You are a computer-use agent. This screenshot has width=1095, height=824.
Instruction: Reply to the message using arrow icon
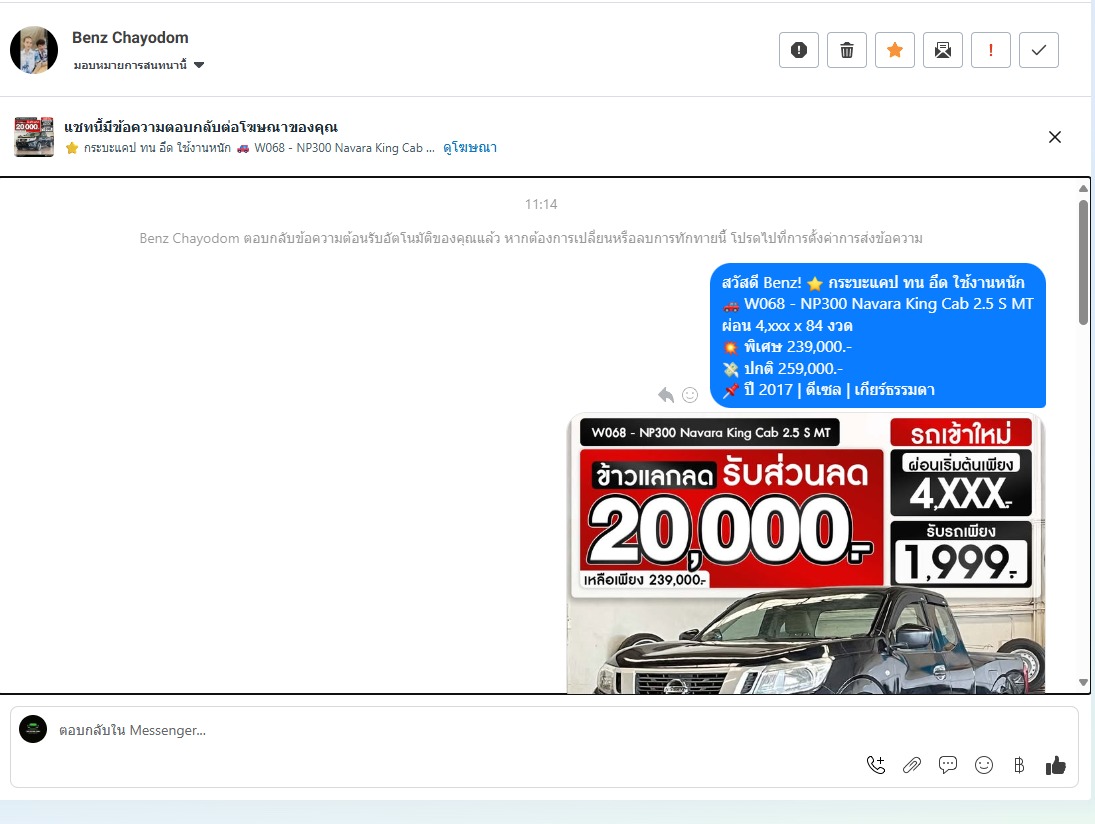(x=666, y=395)
